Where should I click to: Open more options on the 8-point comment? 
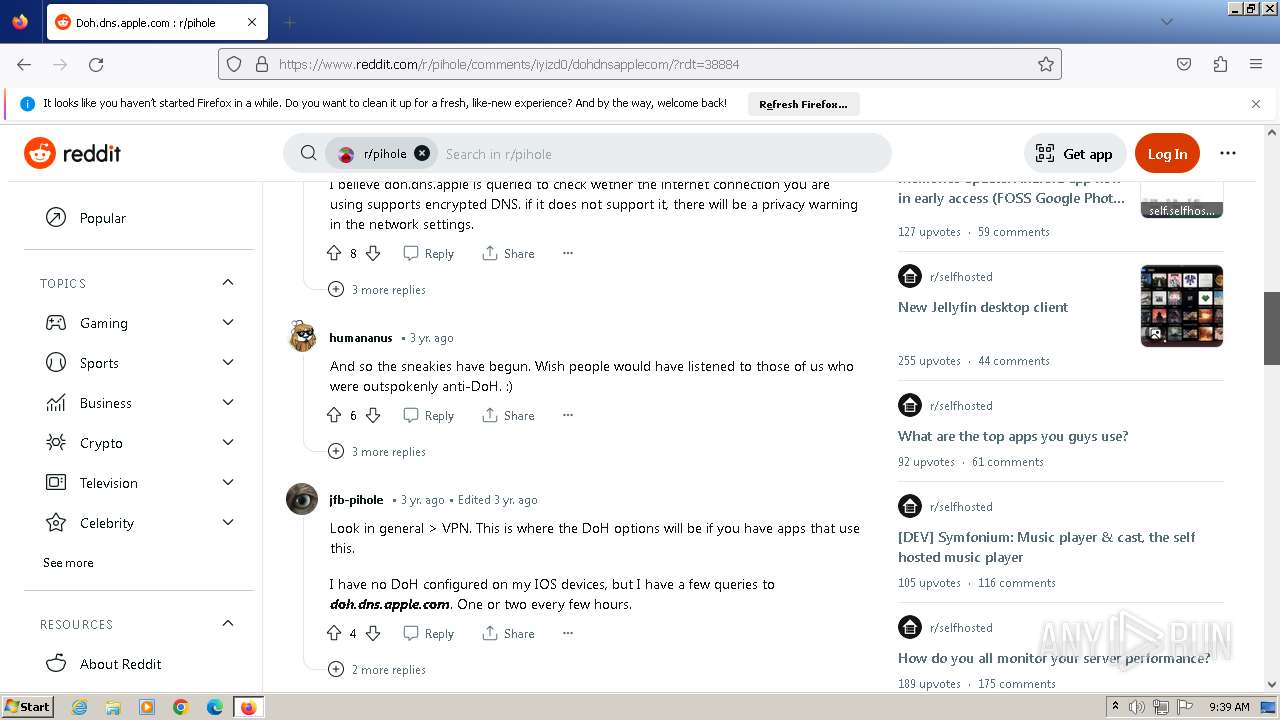pyautogui.click(x=568, y=254)
